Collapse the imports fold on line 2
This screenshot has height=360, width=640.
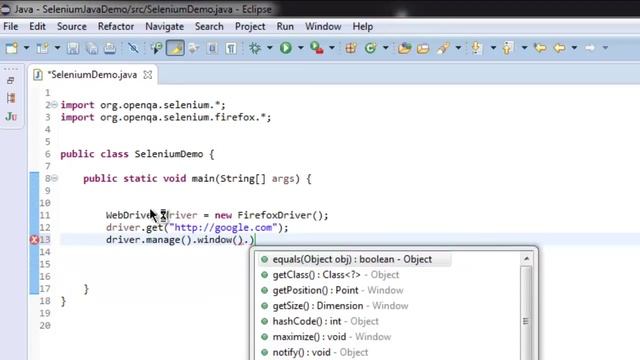[54, 105]
